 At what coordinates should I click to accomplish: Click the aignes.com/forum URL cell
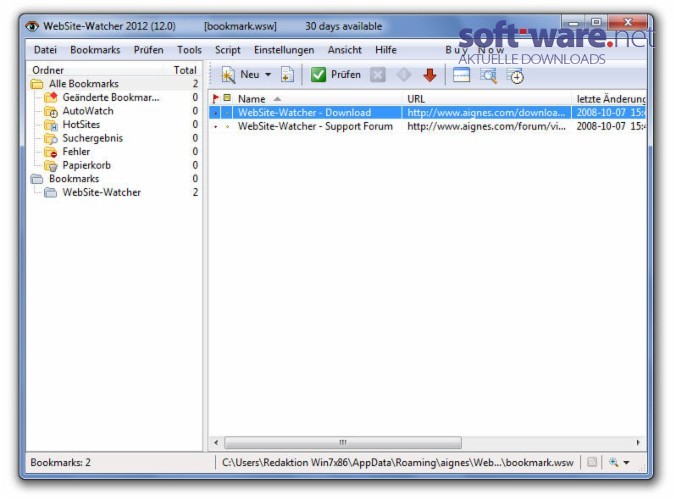(486, 126)
